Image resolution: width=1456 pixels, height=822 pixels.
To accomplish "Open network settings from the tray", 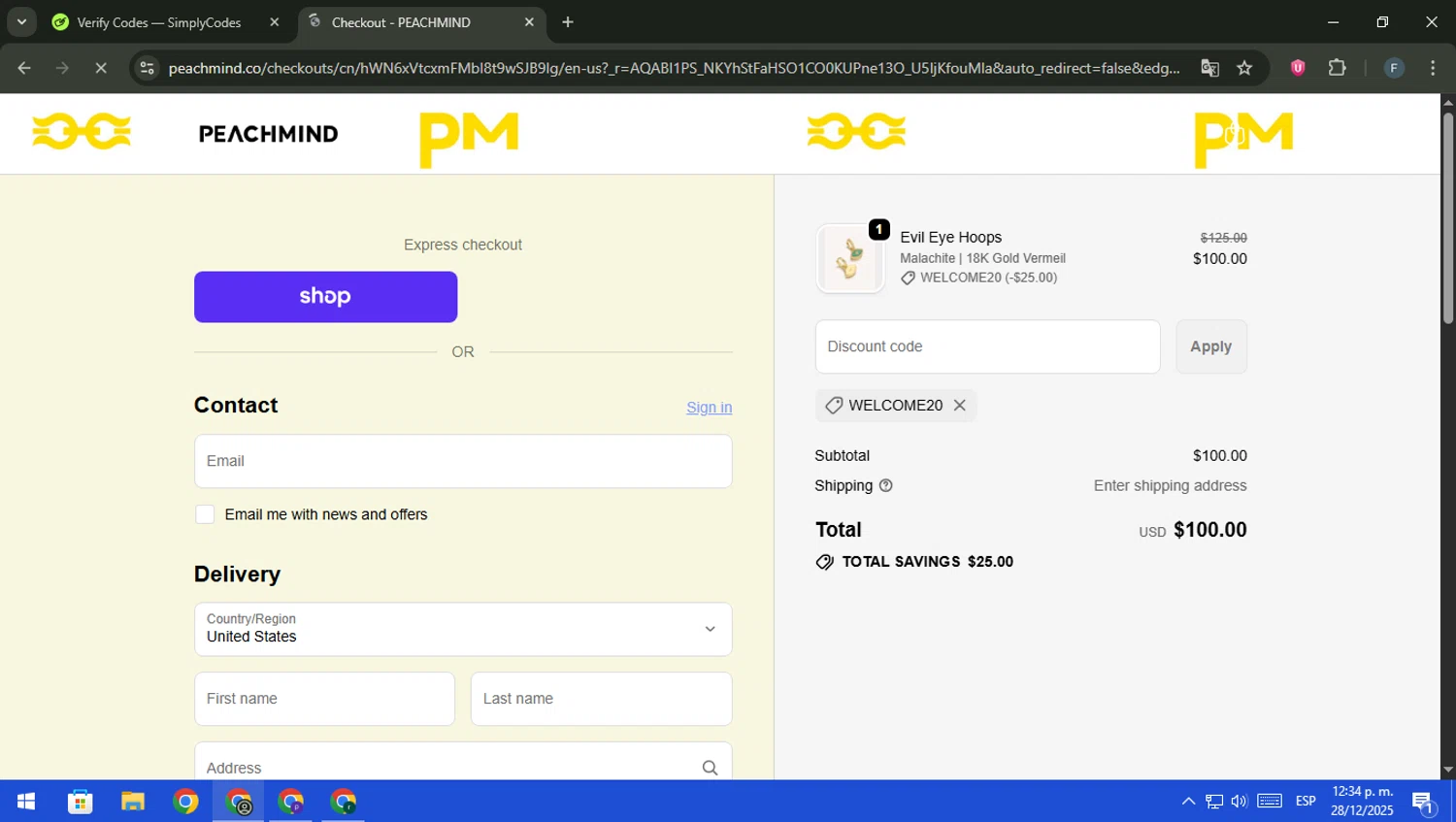I will click(1214, 802).
